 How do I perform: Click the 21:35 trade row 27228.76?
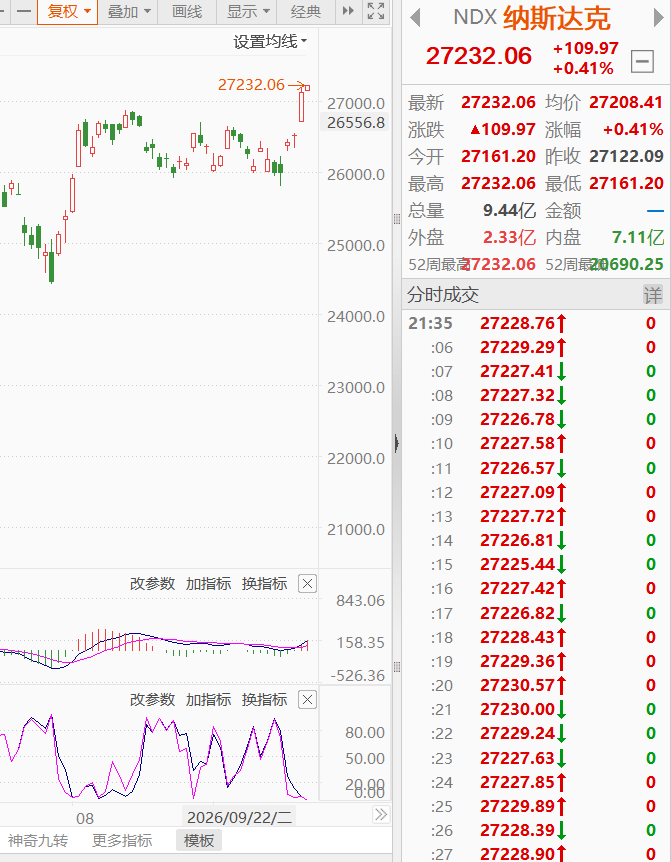(536, 323)
